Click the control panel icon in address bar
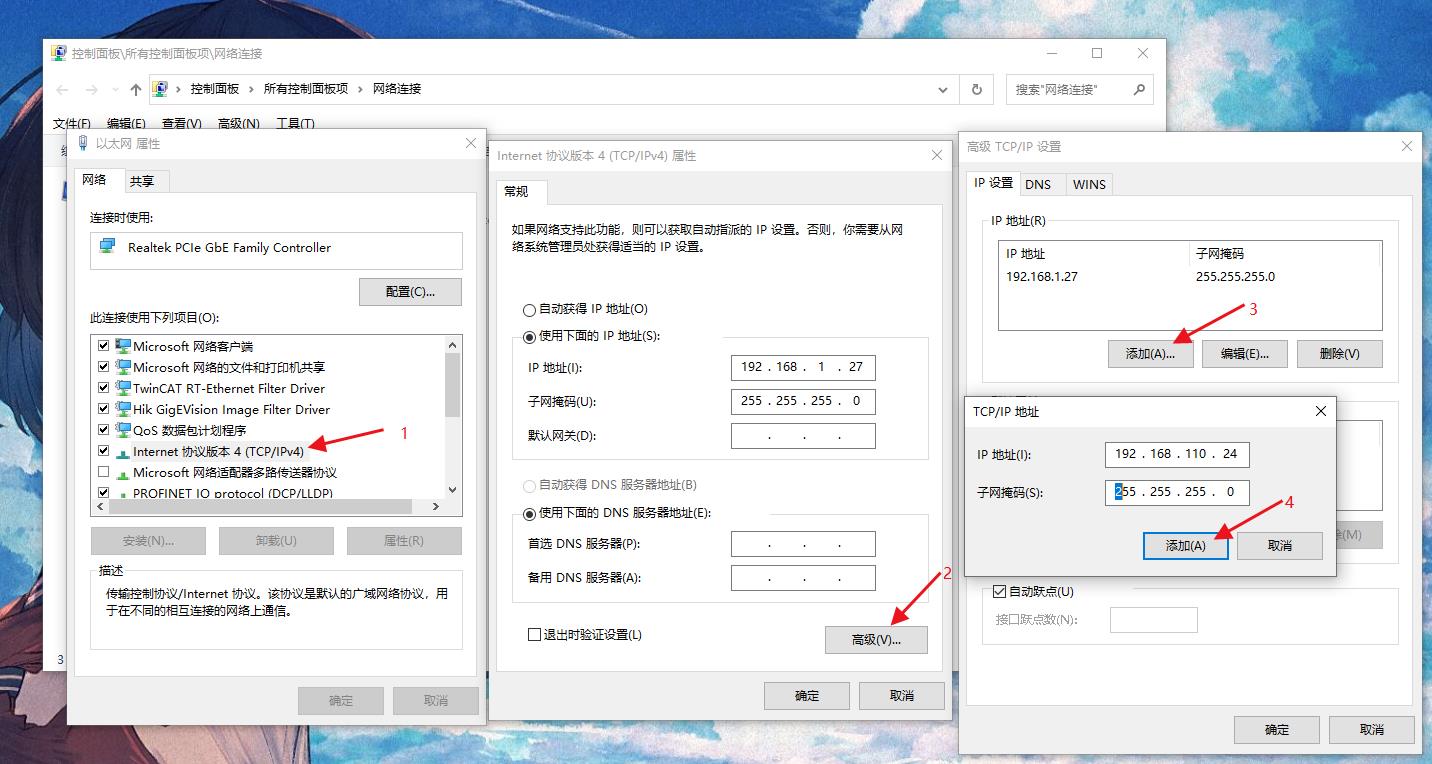The width and height of the screenshot is (1432, 764). pyautogui.click(x=160, y=89)
